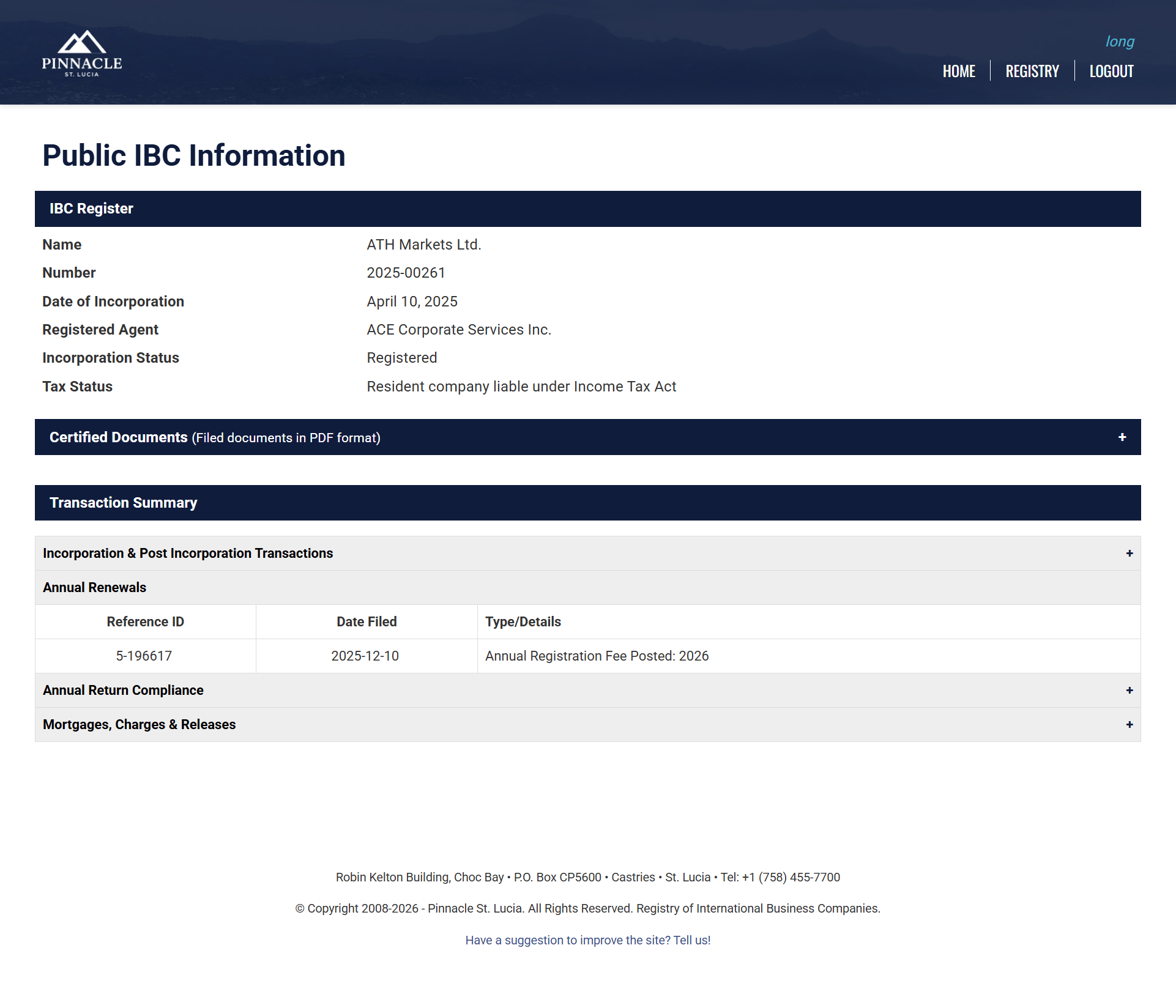Click Annual Return Compliance label
This screenshot has width=1176, height=1008.
coord(123,691)
